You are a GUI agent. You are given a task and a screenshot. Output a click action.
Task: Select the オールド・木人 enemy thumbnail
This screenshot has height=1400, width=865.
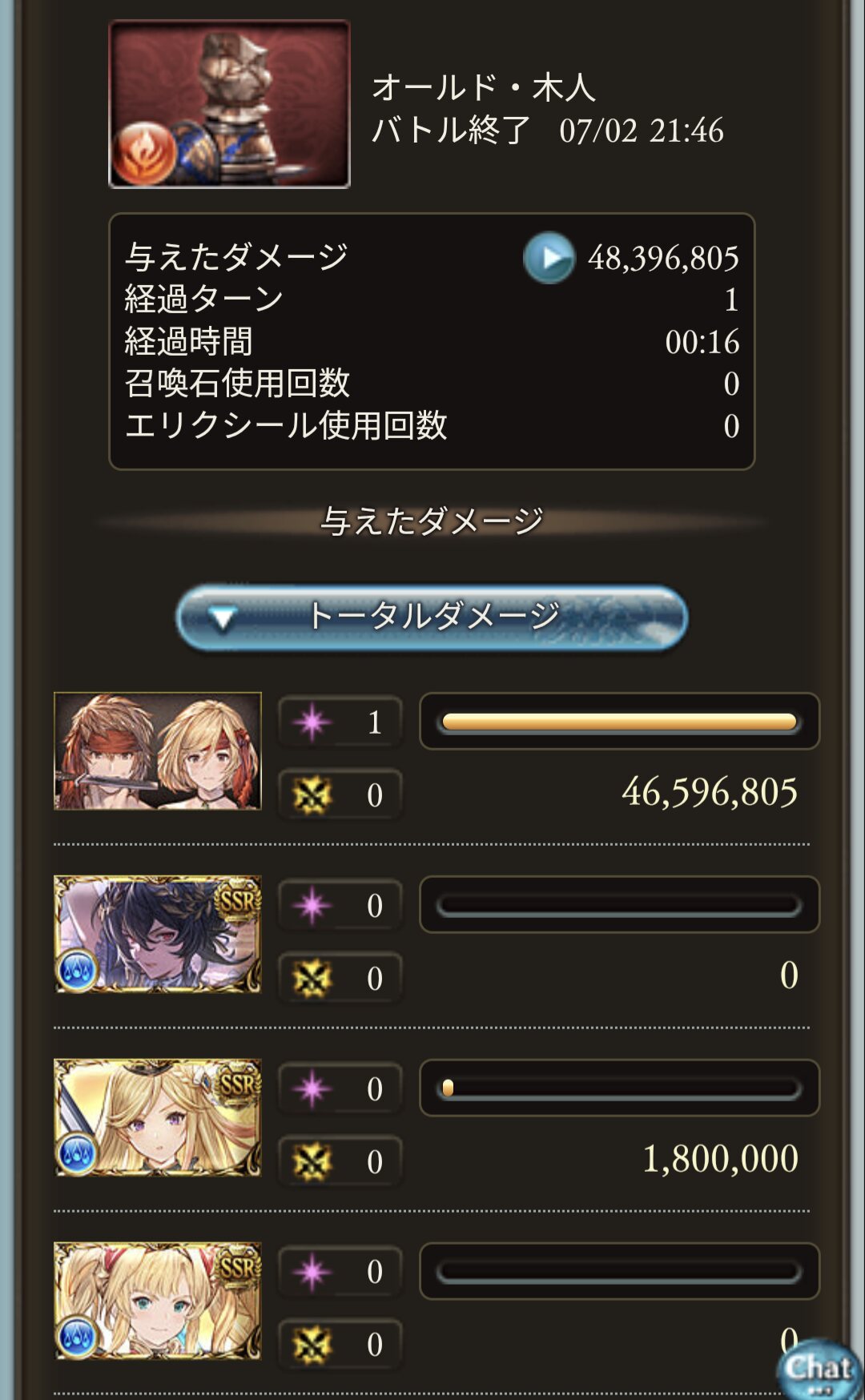[230, 104]
